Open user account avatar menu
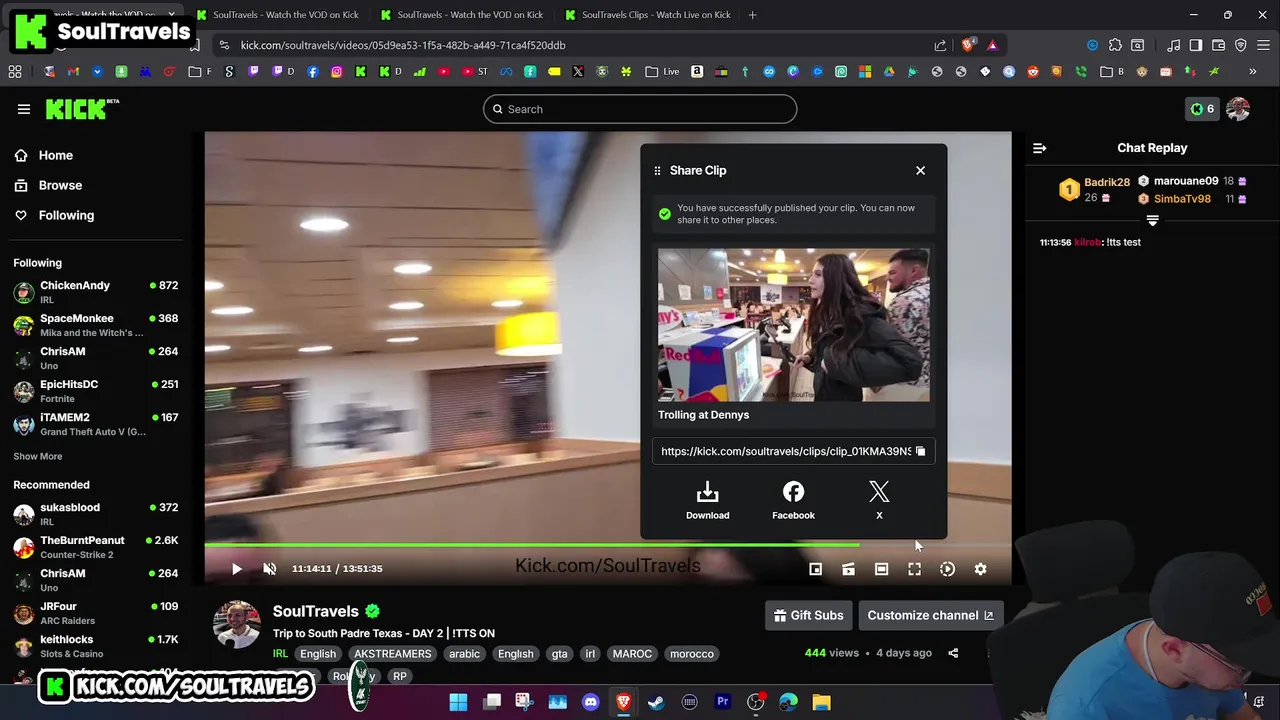Viewport: 1280px width, 720px height. pos(1238,109)
